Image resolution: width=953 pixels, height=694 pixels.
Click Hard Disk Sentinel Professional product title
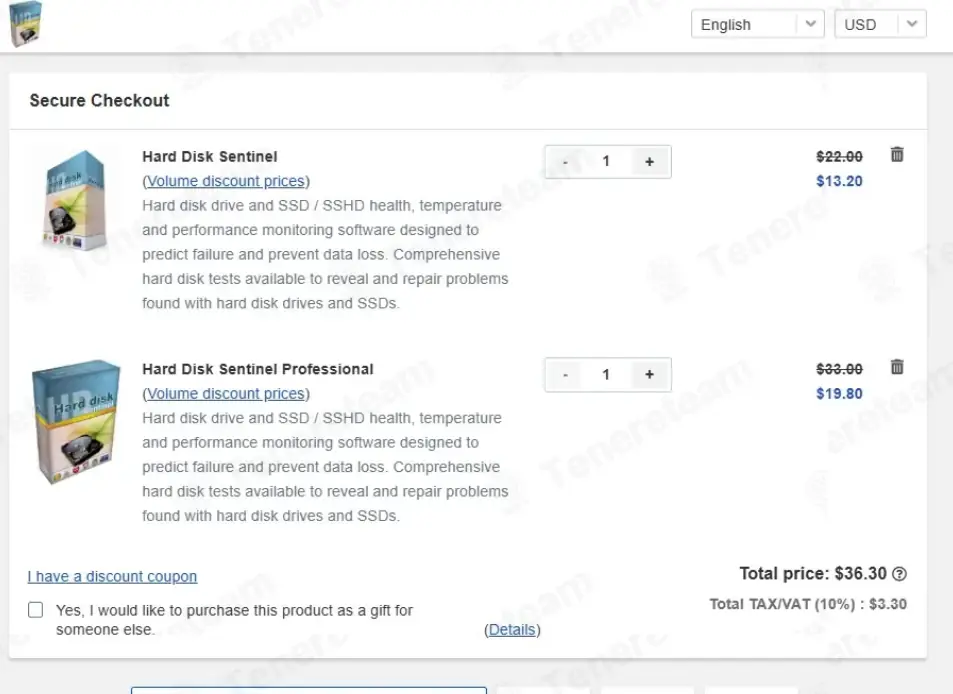(x=258, y=369)
